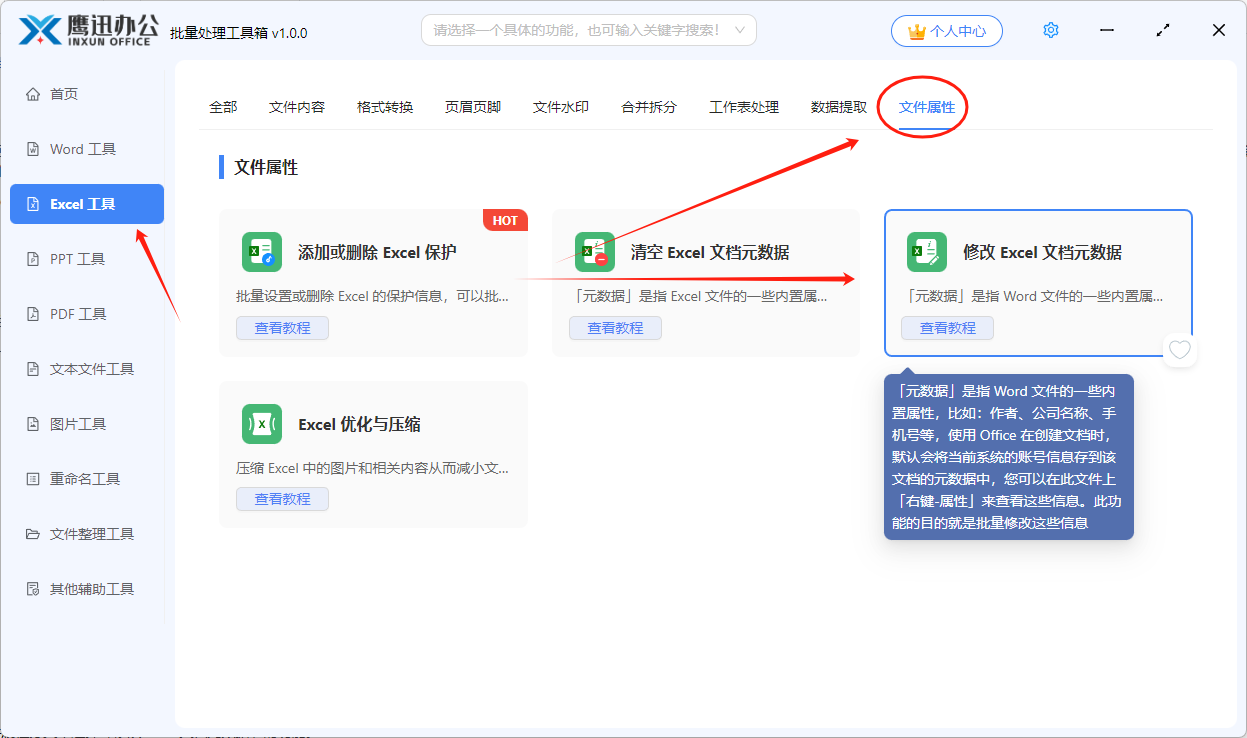Open PDF 工具 in sidebar
1247x738 pixels.
point(78,314)
